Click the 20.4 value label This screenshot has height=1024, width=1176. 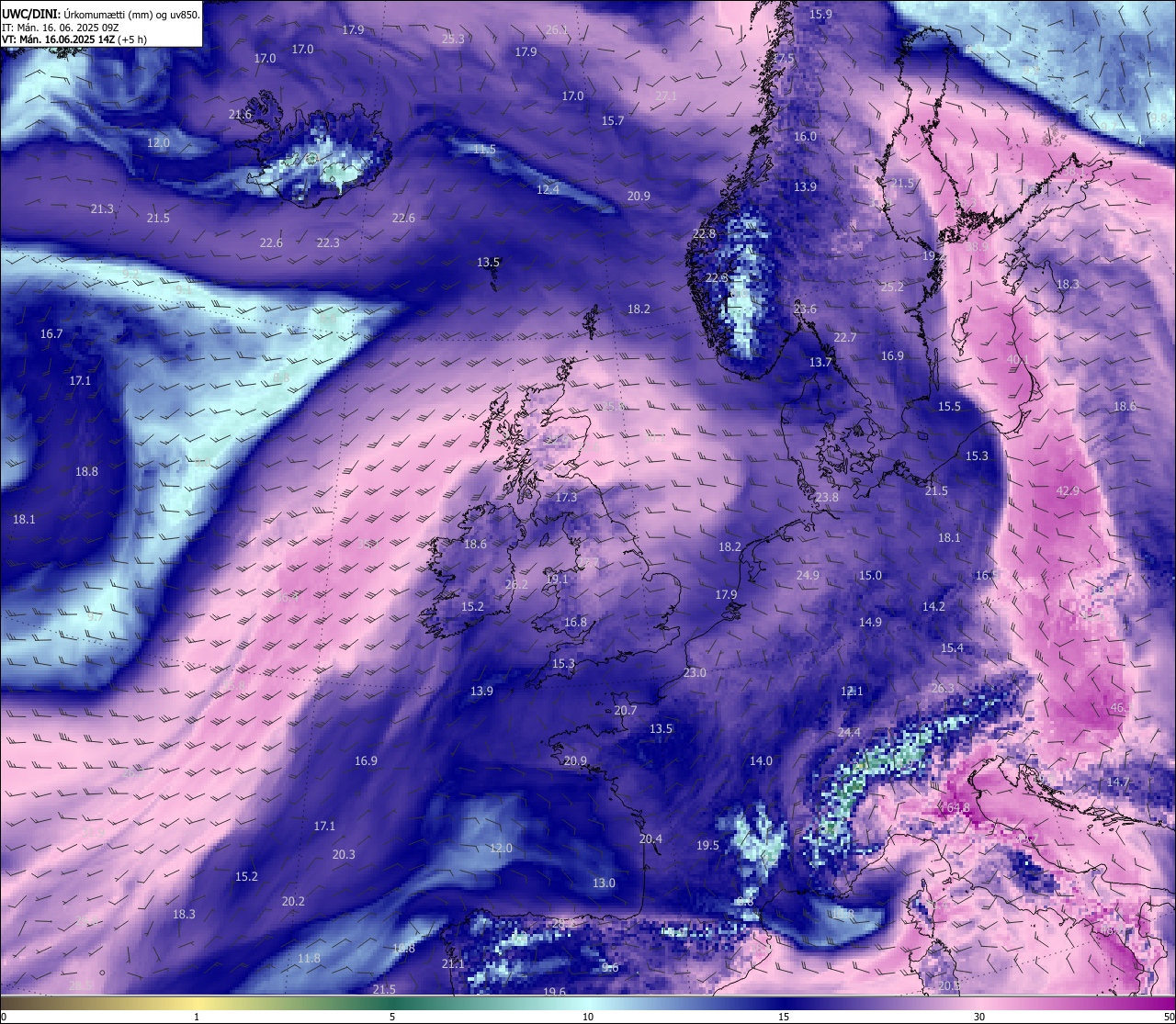tap(650, 839)
